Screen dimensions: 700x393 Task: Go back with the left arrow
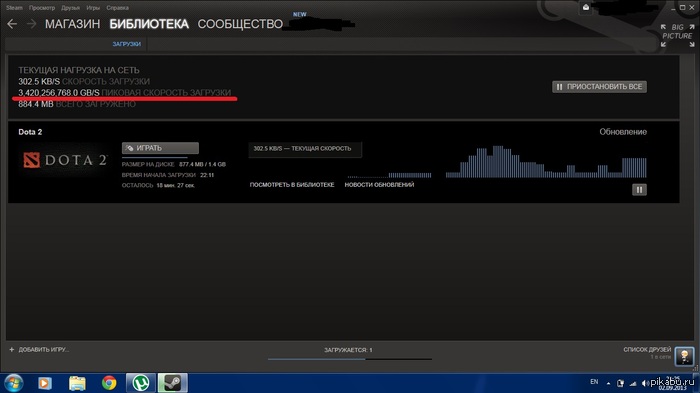click(12, 24)
